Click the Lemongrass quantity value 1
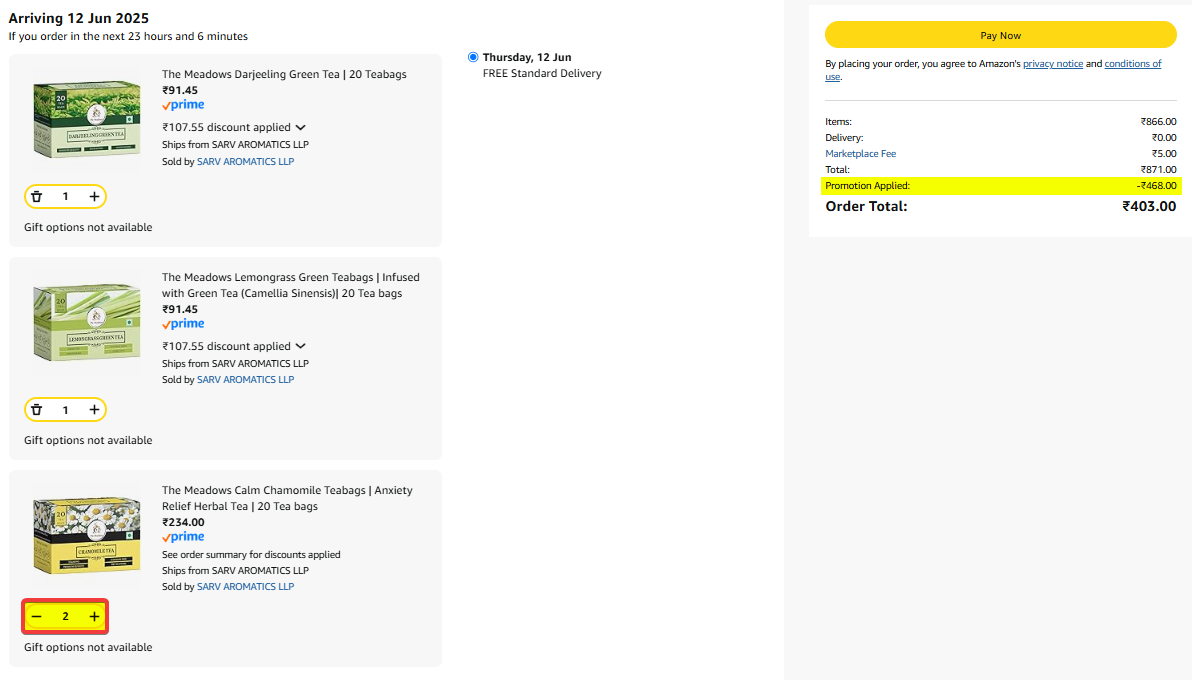The height and width of the screenshot is (680, 1192). tap(65, 410)
